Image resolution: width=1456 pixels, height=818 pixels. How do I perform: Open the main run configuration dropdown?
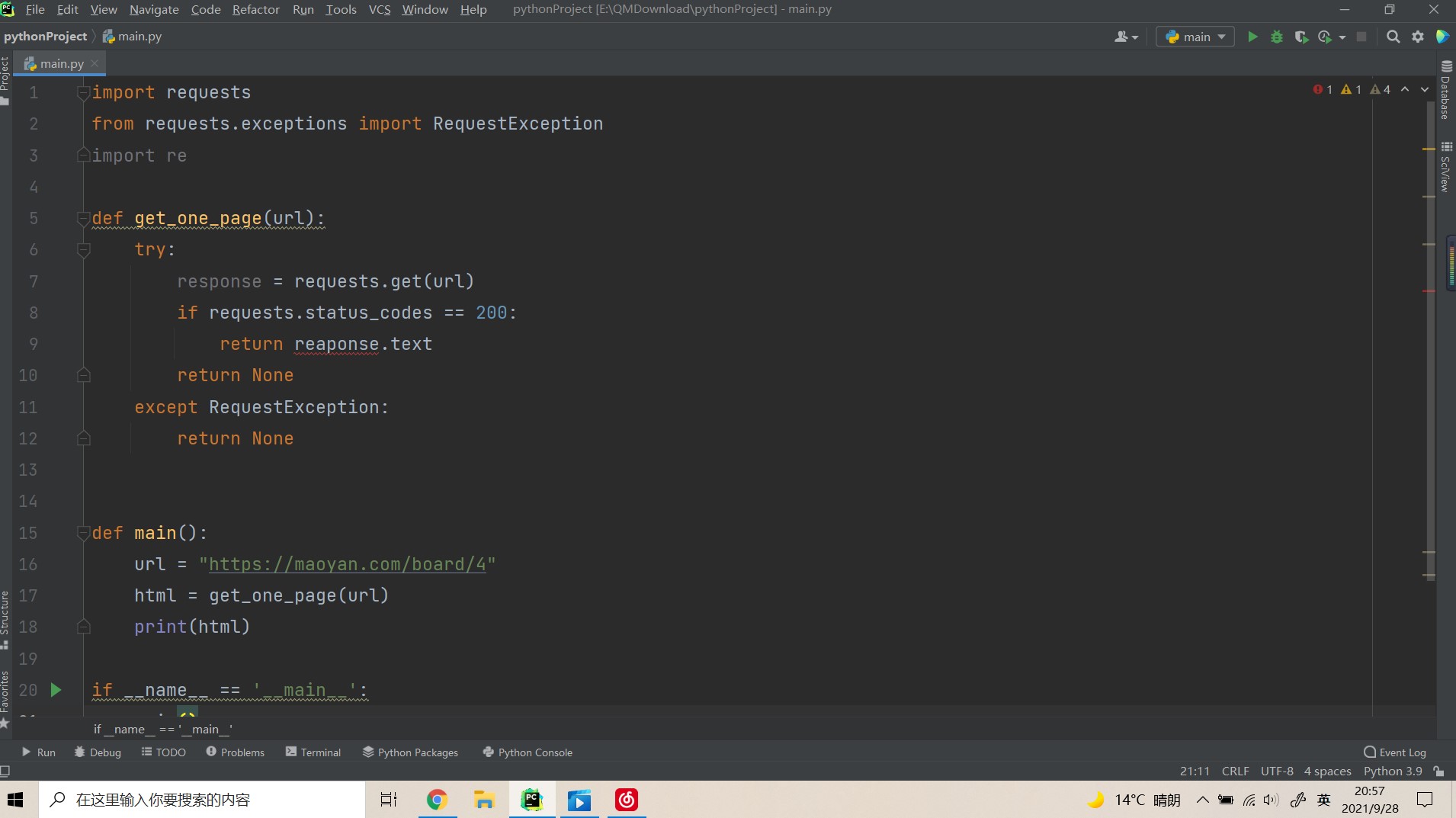point(1195,37)
